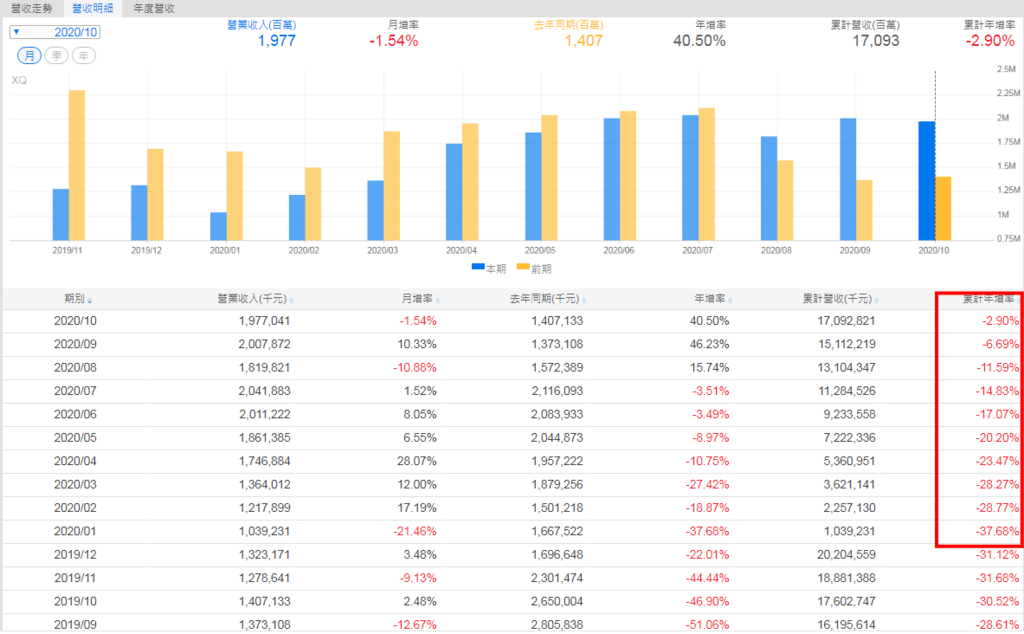The width and height of the screenshot is (1024, 634).
Task: Click cumulative growth value -6.69%
Action: click(1000, 344)
